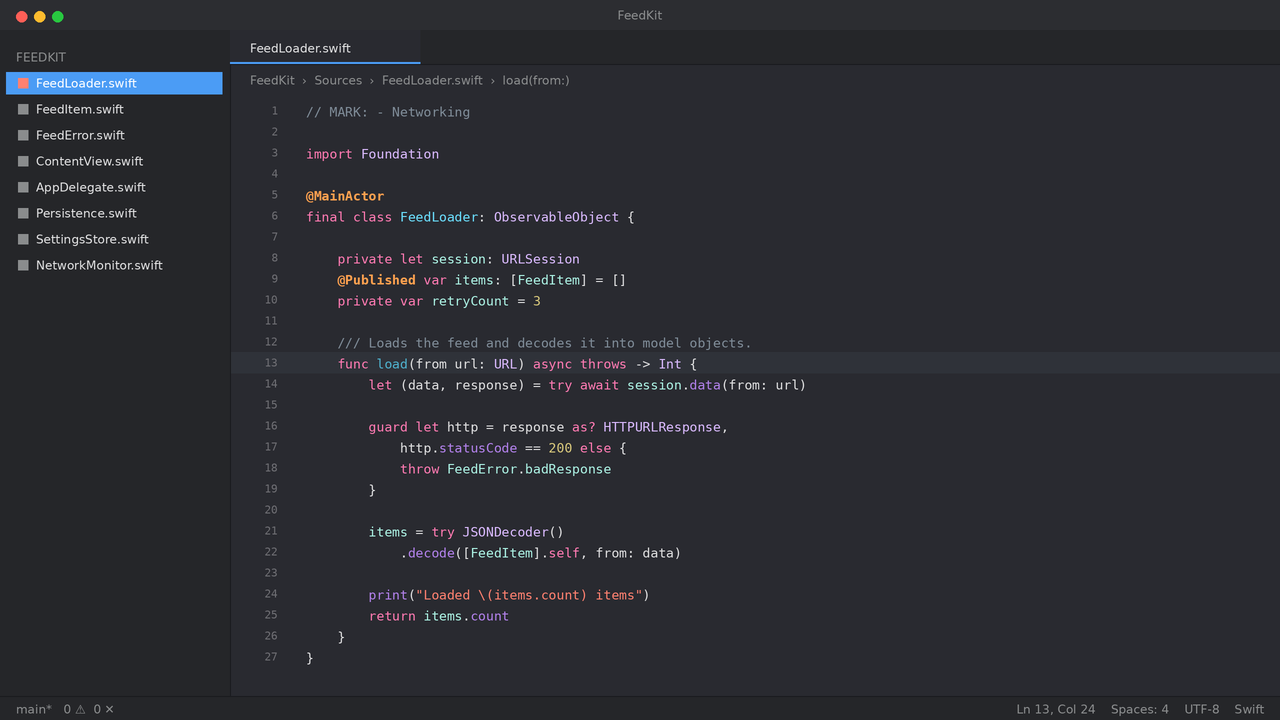Click import Foundation on line 3
The width and height of the screenshot is (1280, 720).
372,154
